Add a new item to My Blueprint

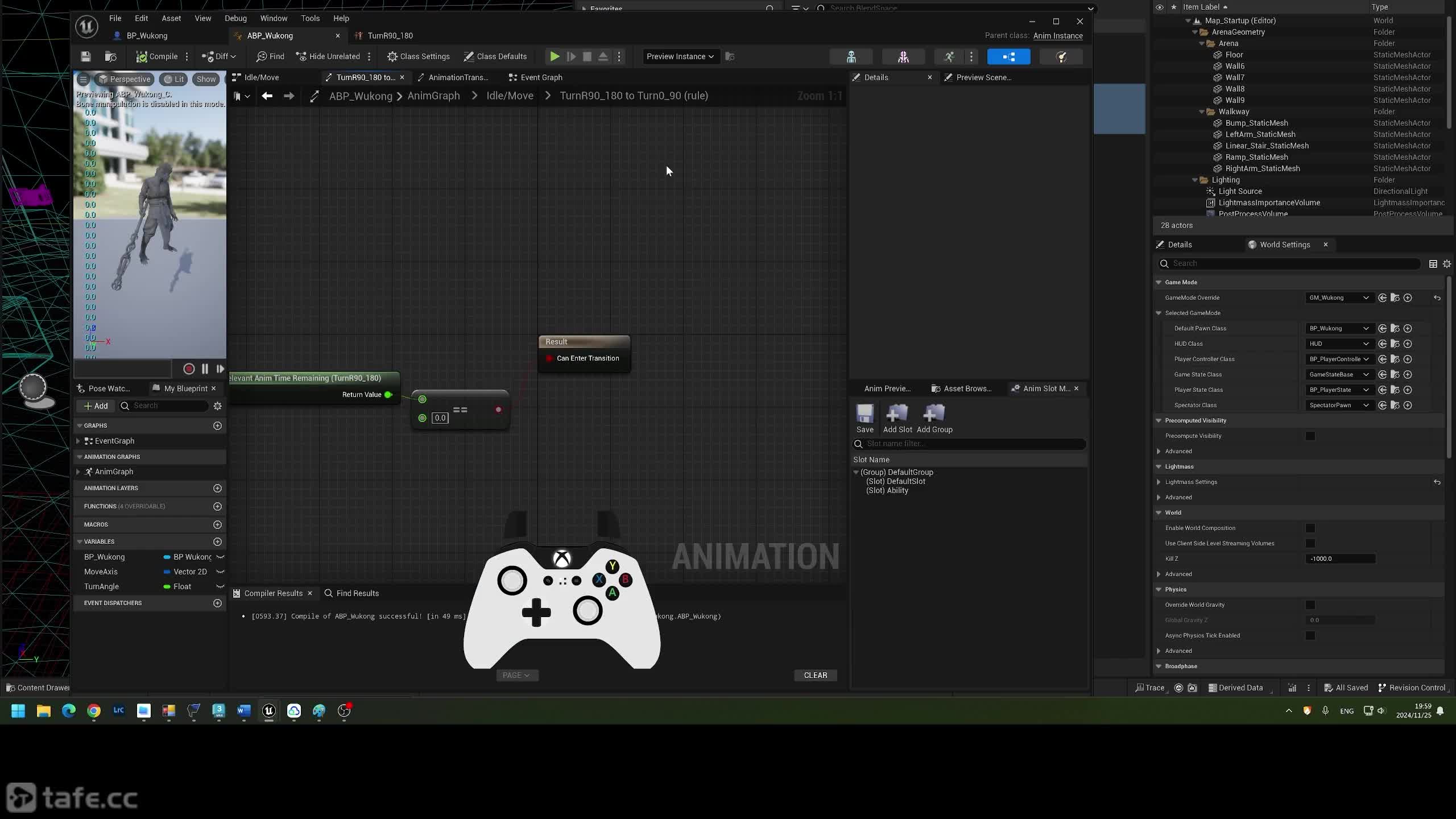point(96,406)
